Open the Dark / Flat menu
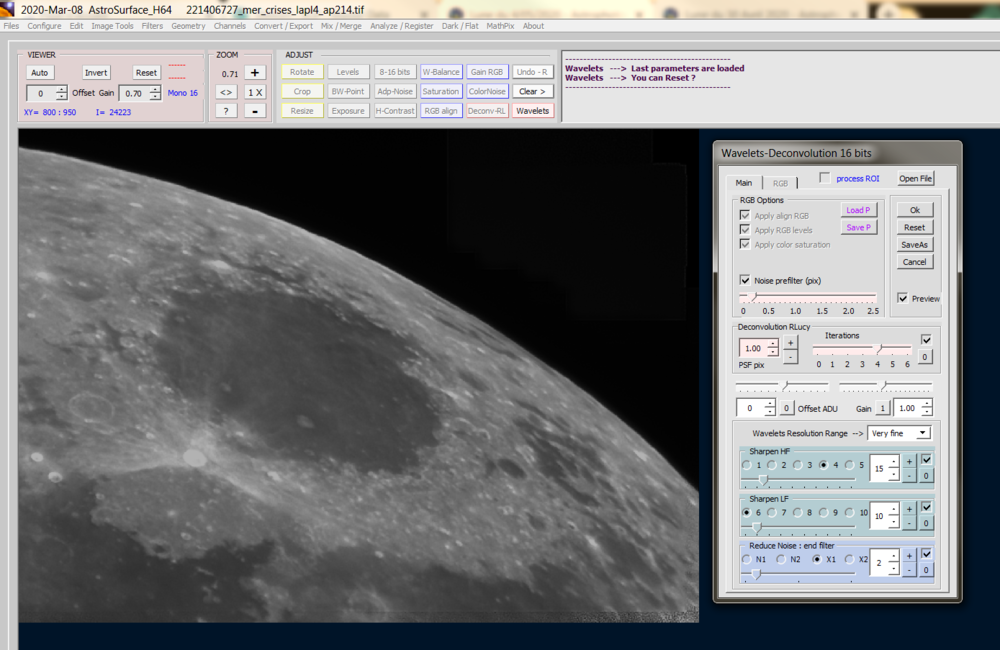This screenshot has width=1000, height=650. coord(462,26)
